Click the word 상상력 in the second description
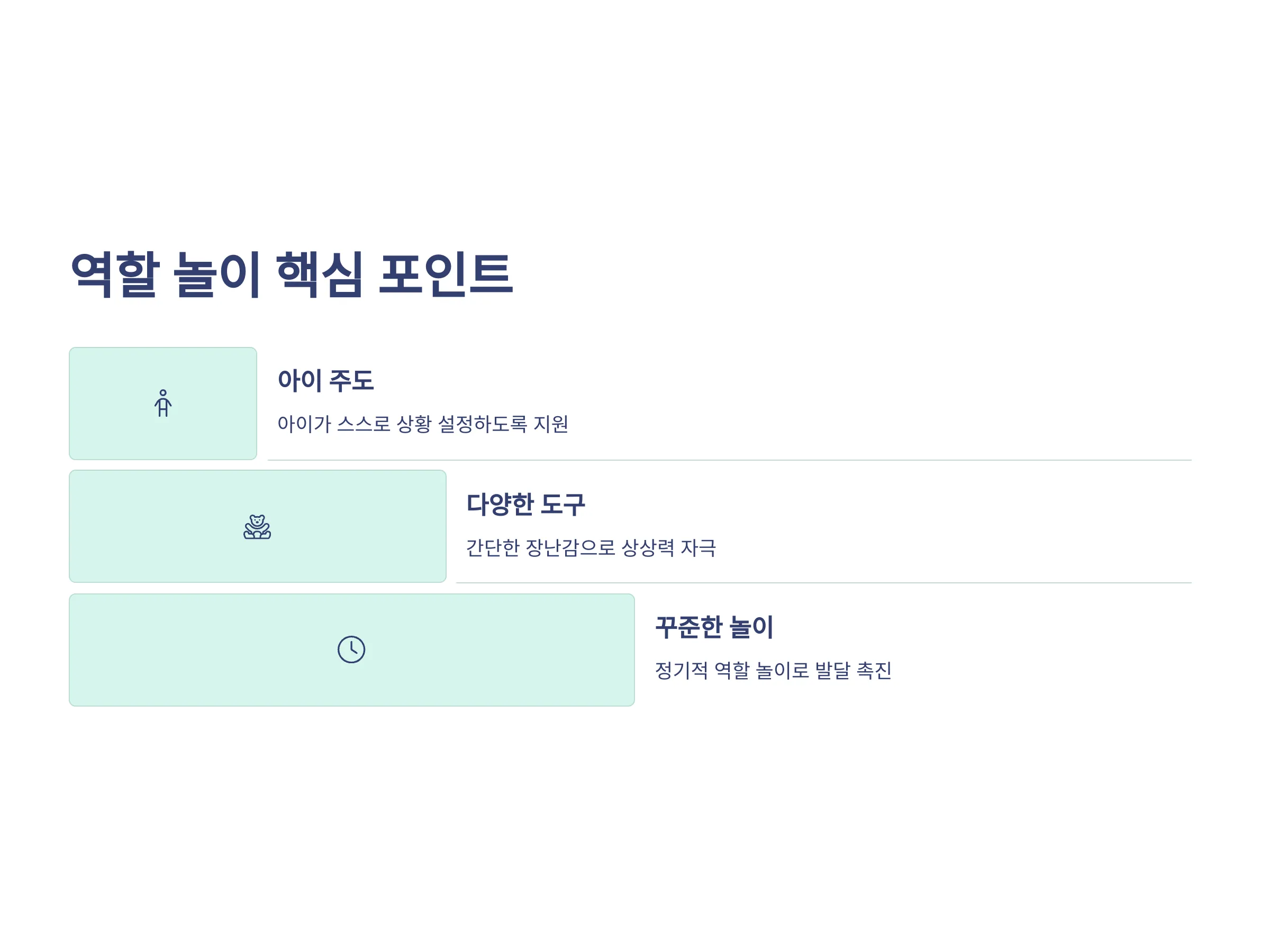1270x952 pixels. click(x=648, y=547)
